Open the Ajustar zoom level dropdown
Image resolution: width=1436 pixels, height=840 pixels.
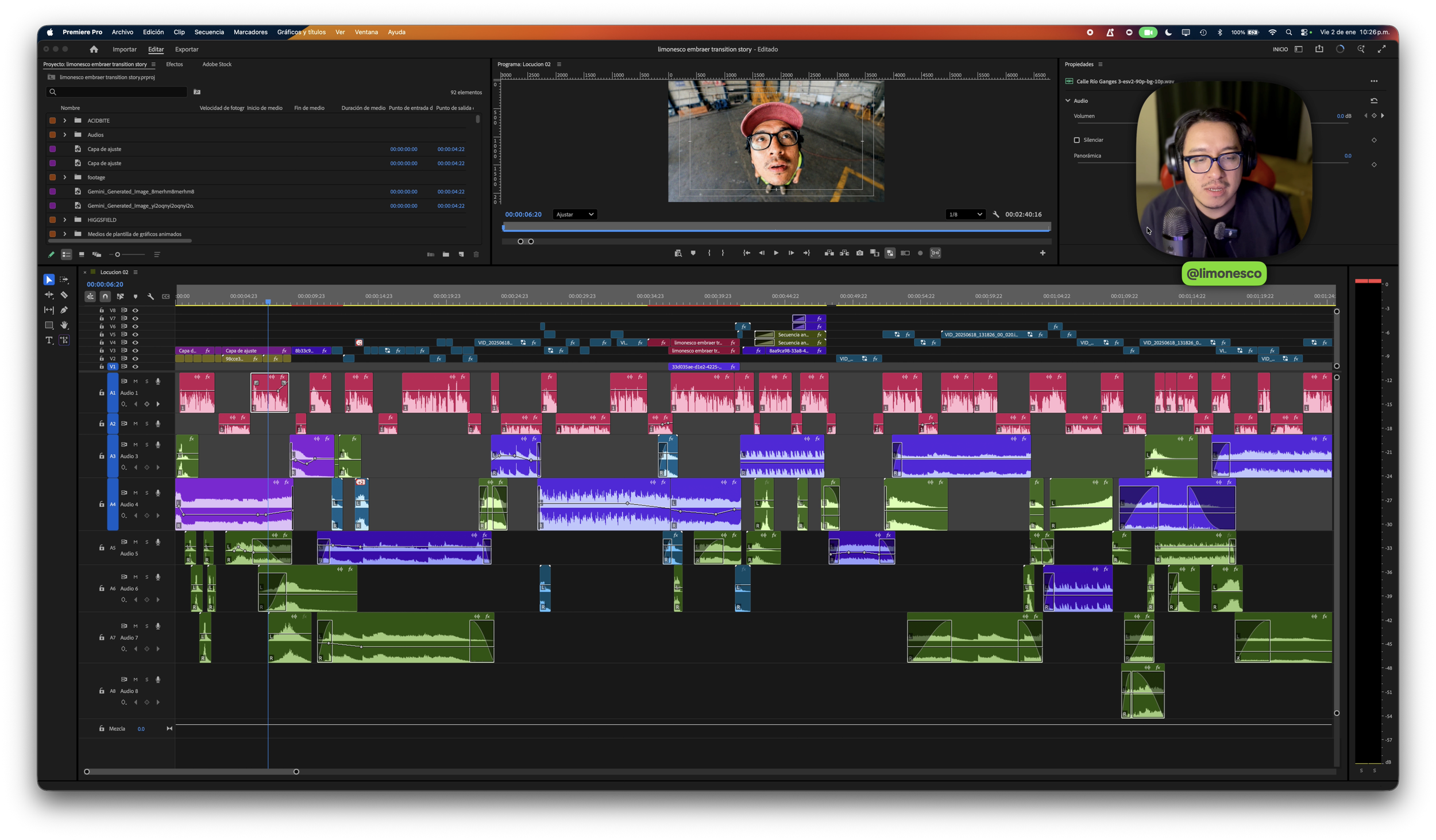tap(574, 214)
